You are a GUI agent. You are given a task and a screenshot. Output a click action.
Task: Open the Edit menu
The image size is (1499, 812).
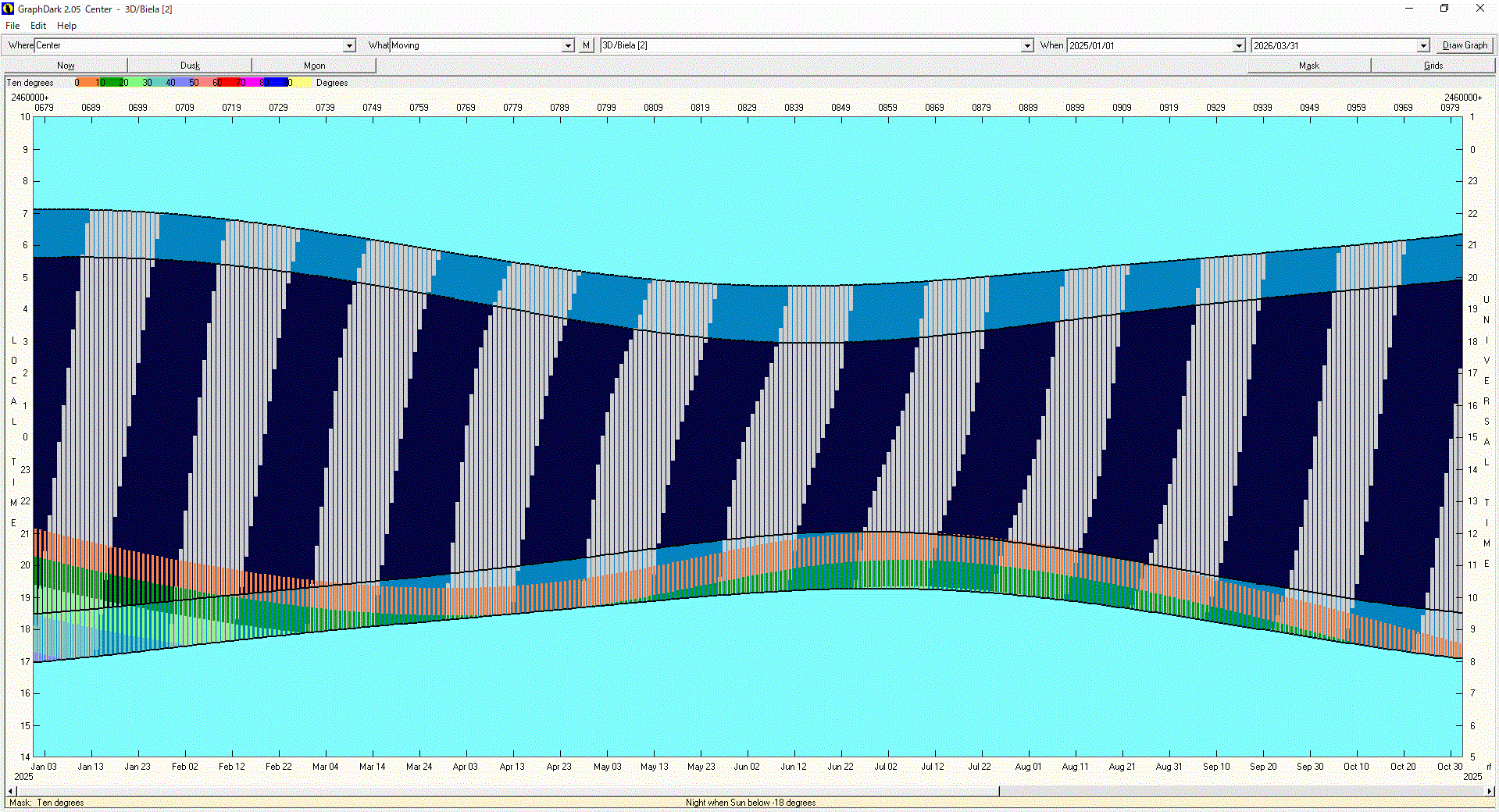[x=38, y=26]
